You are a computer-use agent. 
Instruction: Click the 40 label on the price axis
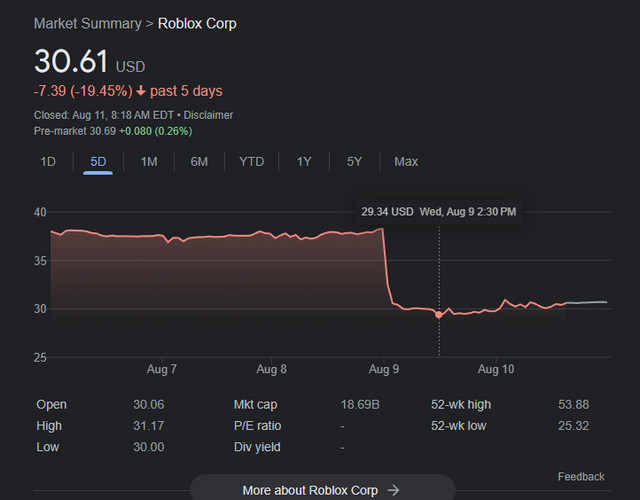[40, 212]
